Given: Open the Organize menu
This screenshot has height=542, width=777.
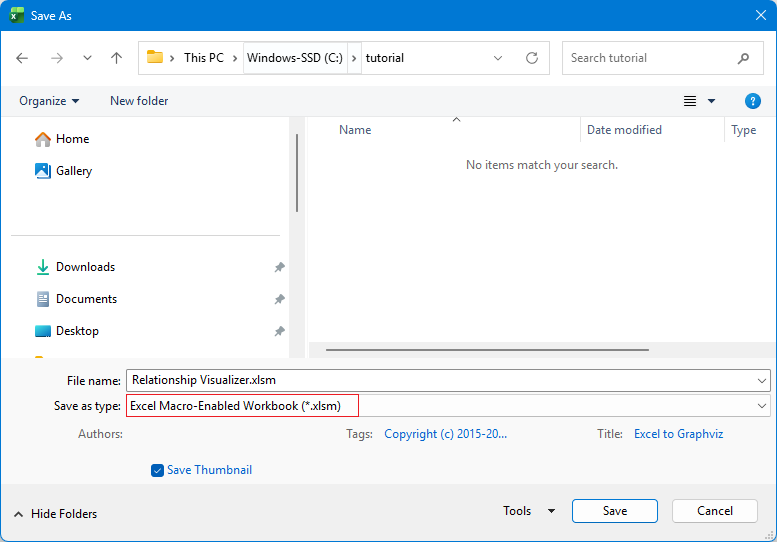Looking at the screenshot, I should tap(49, 101).
